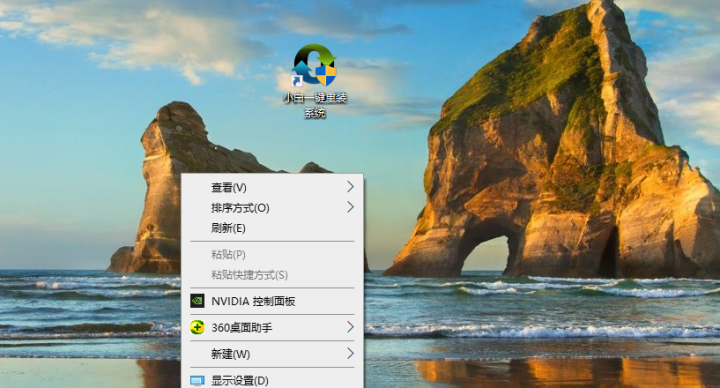The height and width of the screenshot is (388, 720).
Task: Select the 小白一键重装系统 desktop shortcut icon
Action: [x=315, y=65]
